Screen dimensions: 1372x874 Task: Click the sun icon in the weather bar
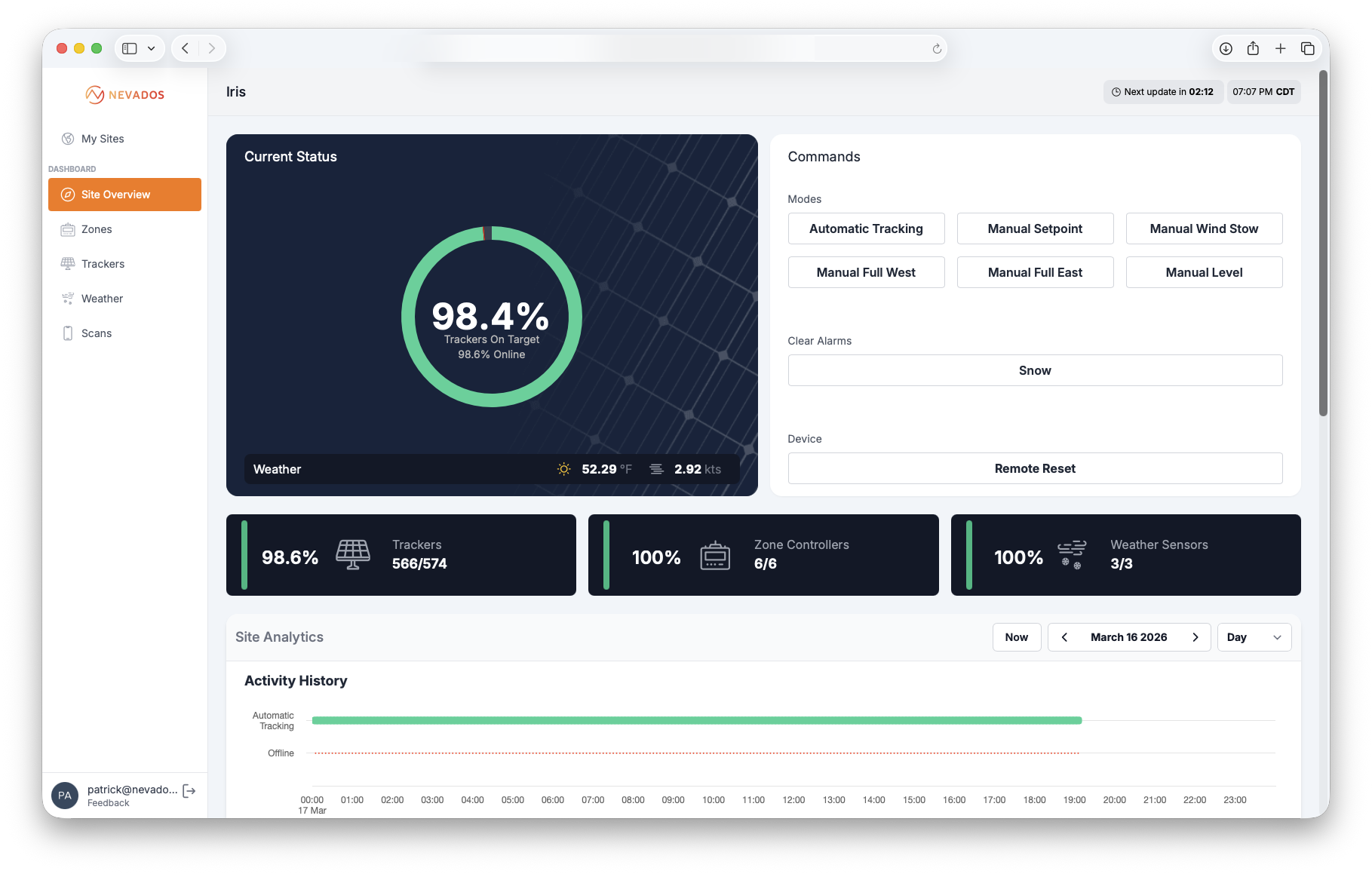563,468
